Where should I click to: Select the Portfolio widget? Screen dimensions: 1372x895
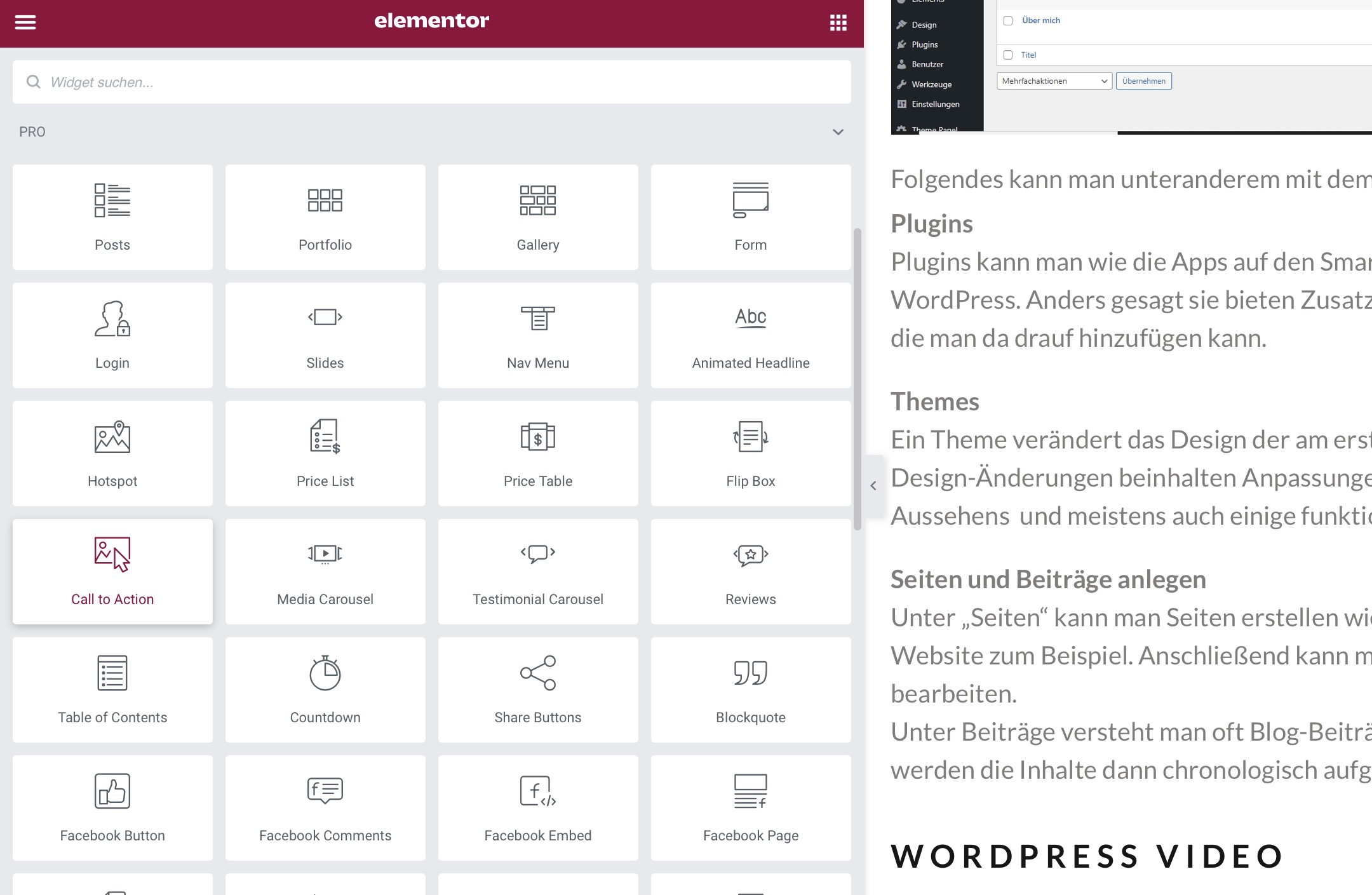(x=325, y=217)
